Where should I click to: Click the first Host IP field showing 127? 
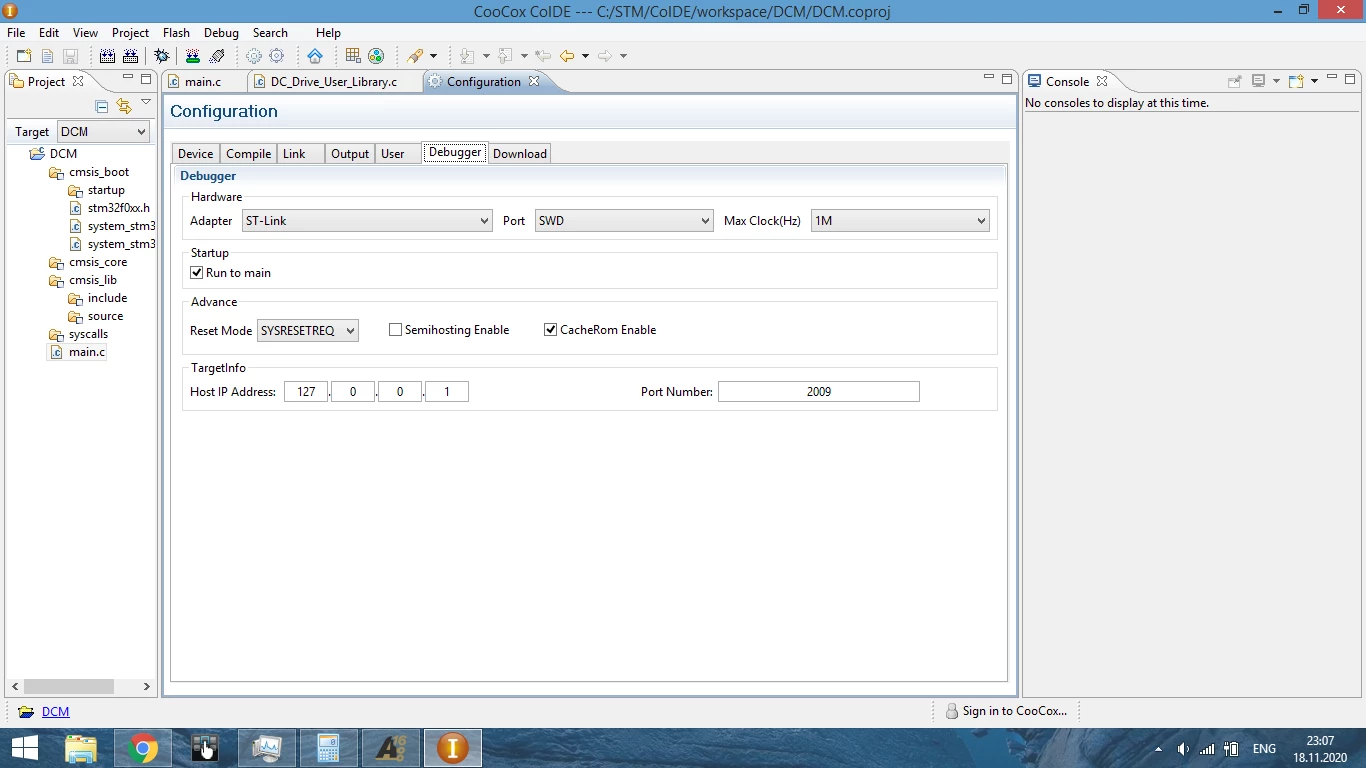click(306, 392)
